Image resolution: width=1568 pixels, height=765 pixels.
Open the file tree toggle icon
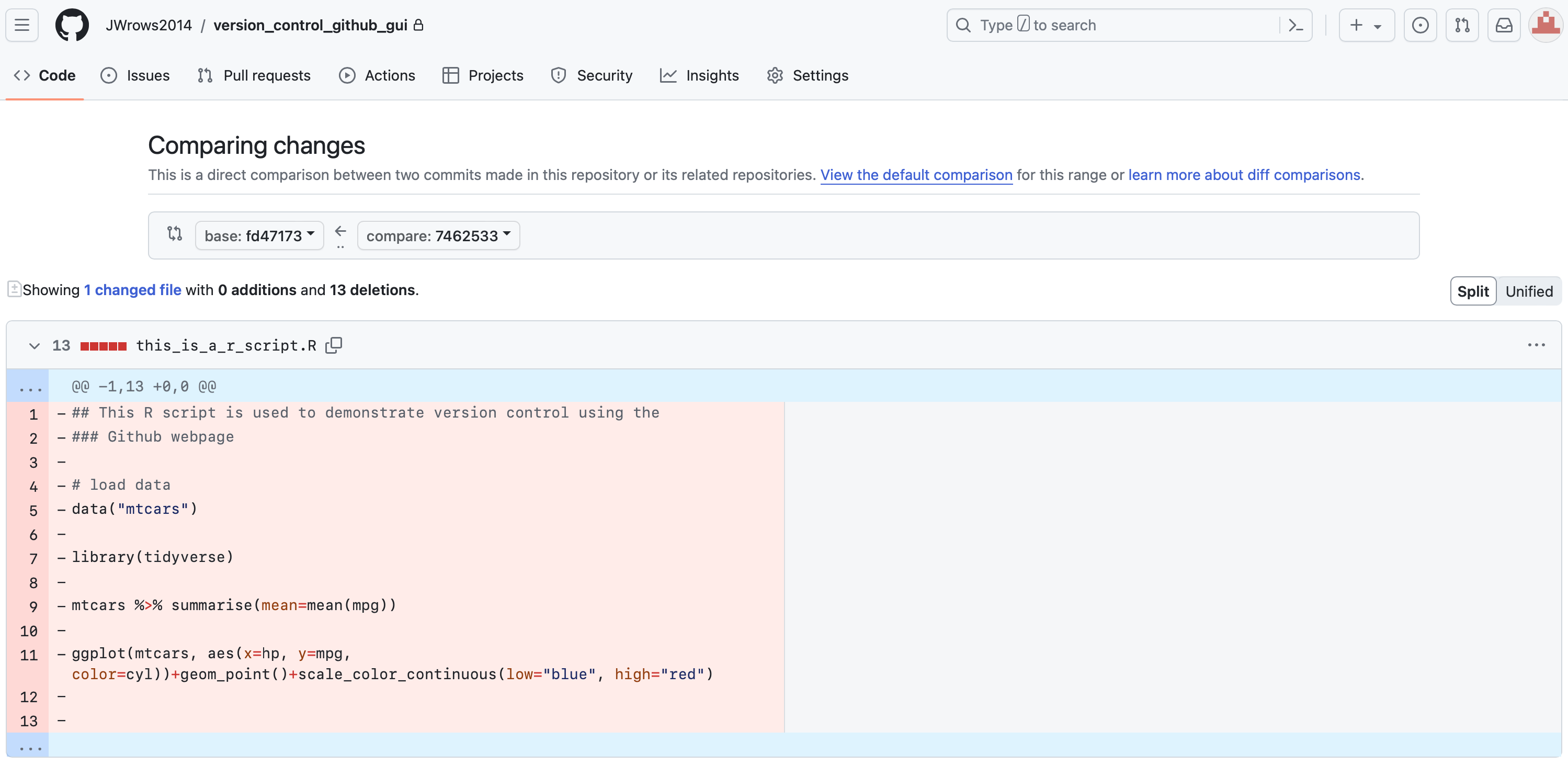(x=14, y=289)
